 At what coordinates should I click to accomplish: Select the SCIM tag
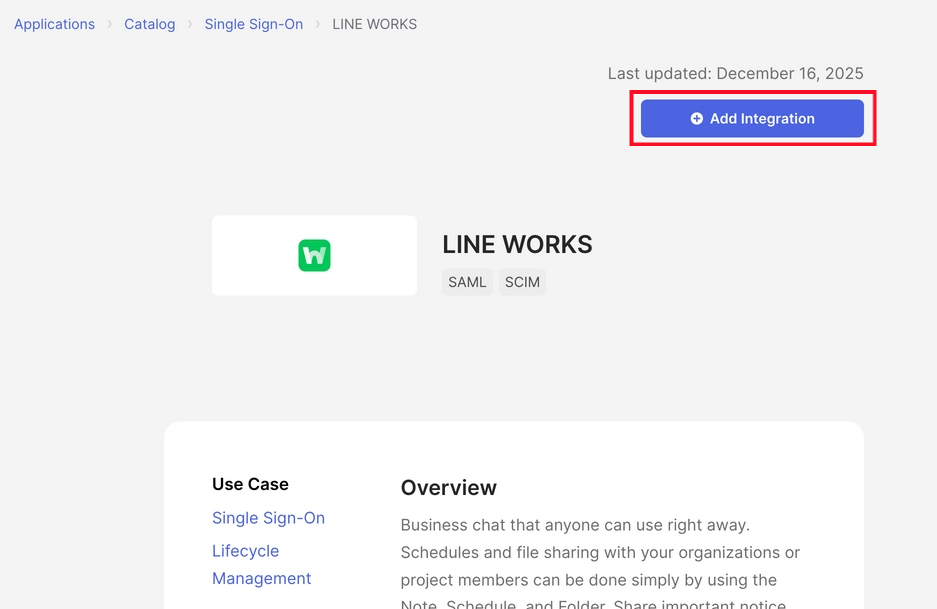[522, 282]
